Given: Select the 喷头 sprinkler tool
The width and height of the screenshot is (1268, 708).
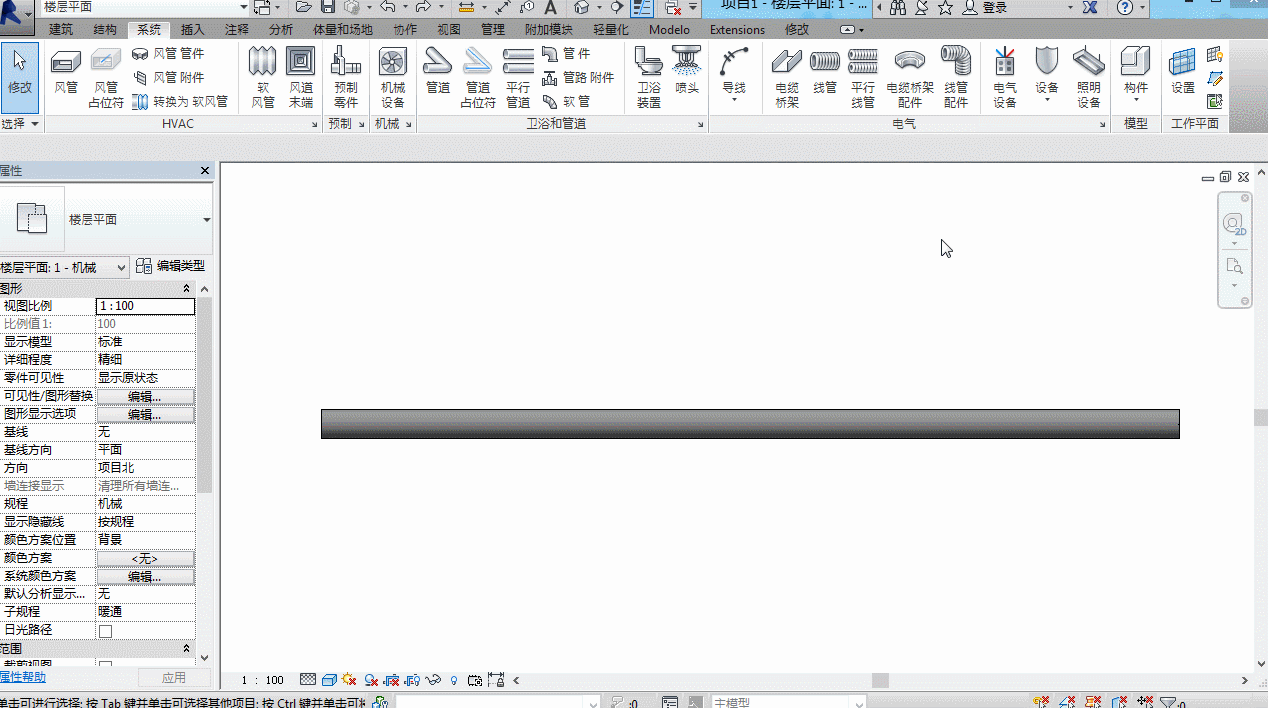Looking at the screenshot, I should coord(687,72).
